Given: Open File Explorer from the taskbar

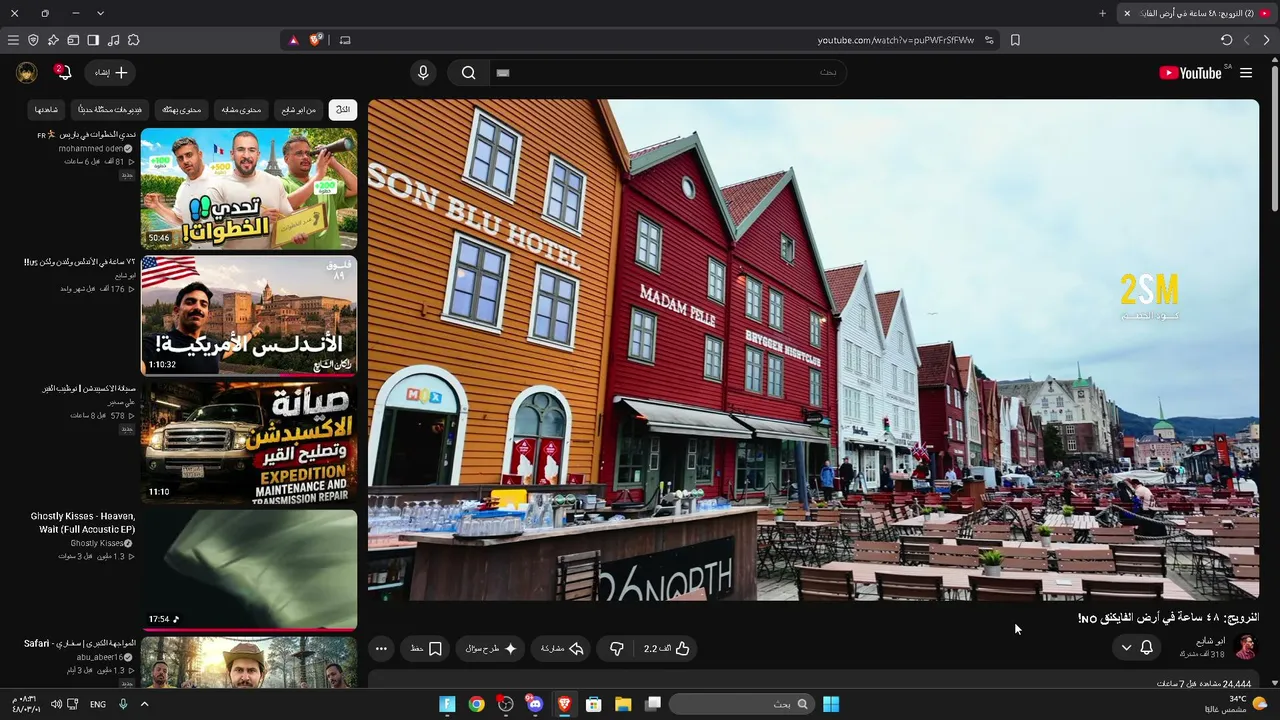Looking at the screenshot, I should point(623,704).
